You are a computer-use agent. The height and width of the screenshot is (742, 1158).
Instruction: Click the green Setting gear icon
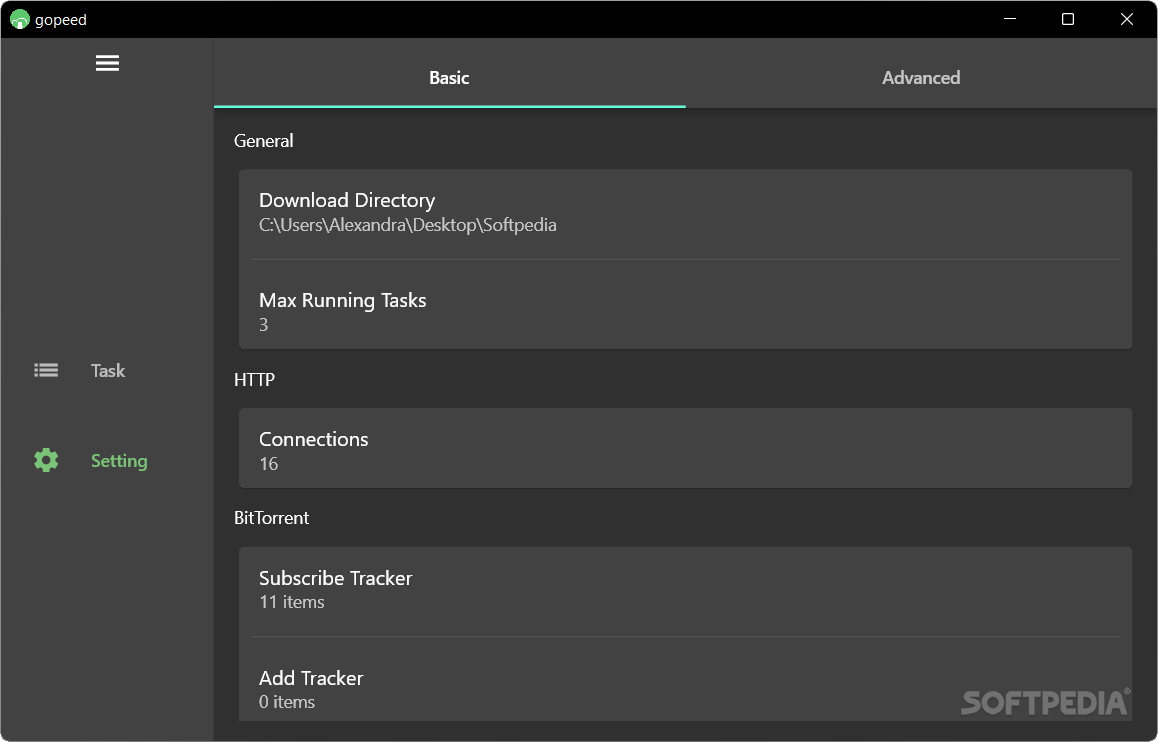[46, 460]
